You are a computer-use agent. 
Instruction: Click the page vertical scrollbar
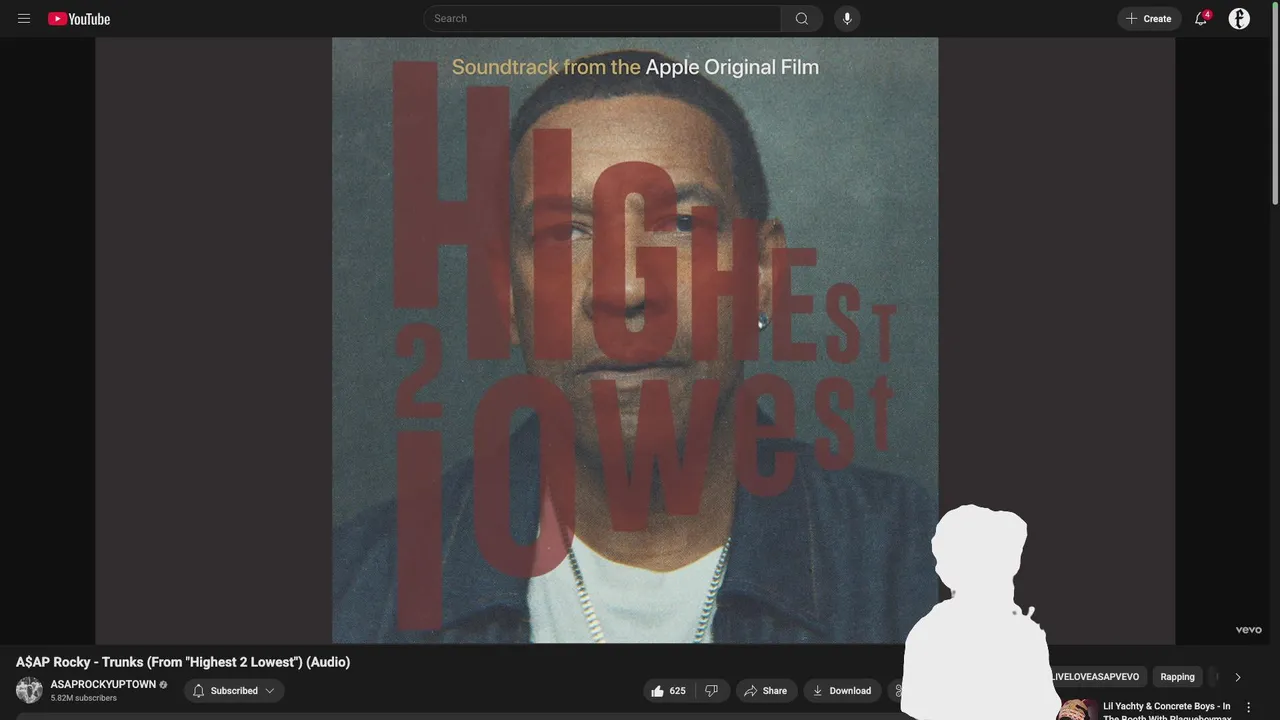point(1274,106)
